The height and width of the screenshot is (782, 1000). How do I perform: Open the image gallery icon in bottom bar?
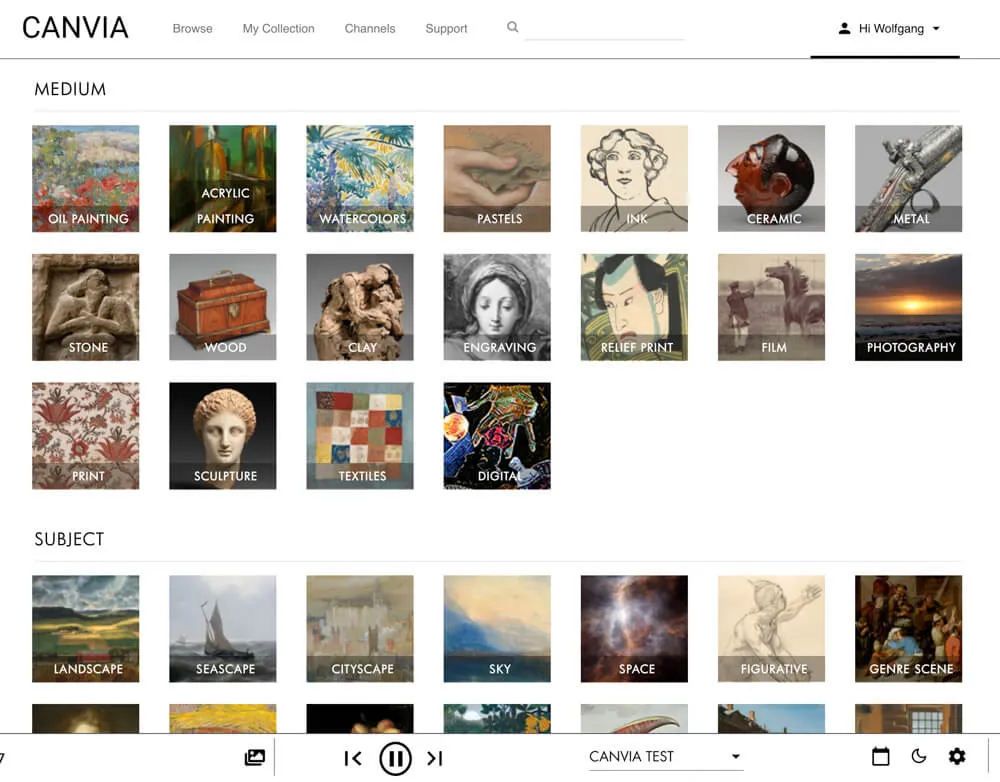click(x=254, y=757)
